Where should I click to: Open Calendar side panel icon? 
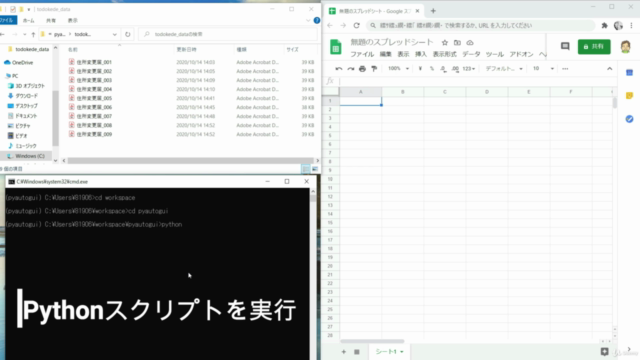pyautogui.click(x=629, y=73)
